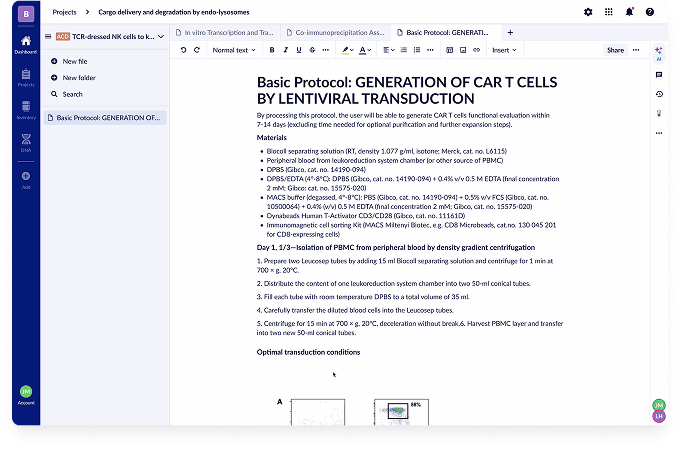Insert an image from toolbar
The image size is (680, 450).
click(463, 50)
